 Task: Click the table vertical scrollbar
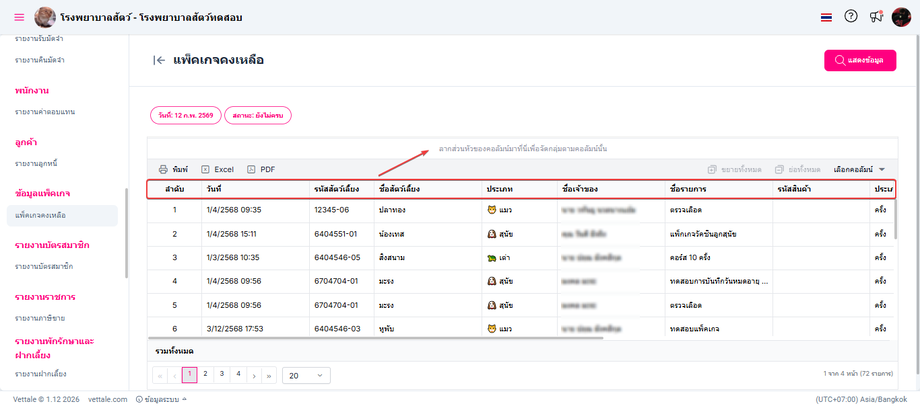895,219
